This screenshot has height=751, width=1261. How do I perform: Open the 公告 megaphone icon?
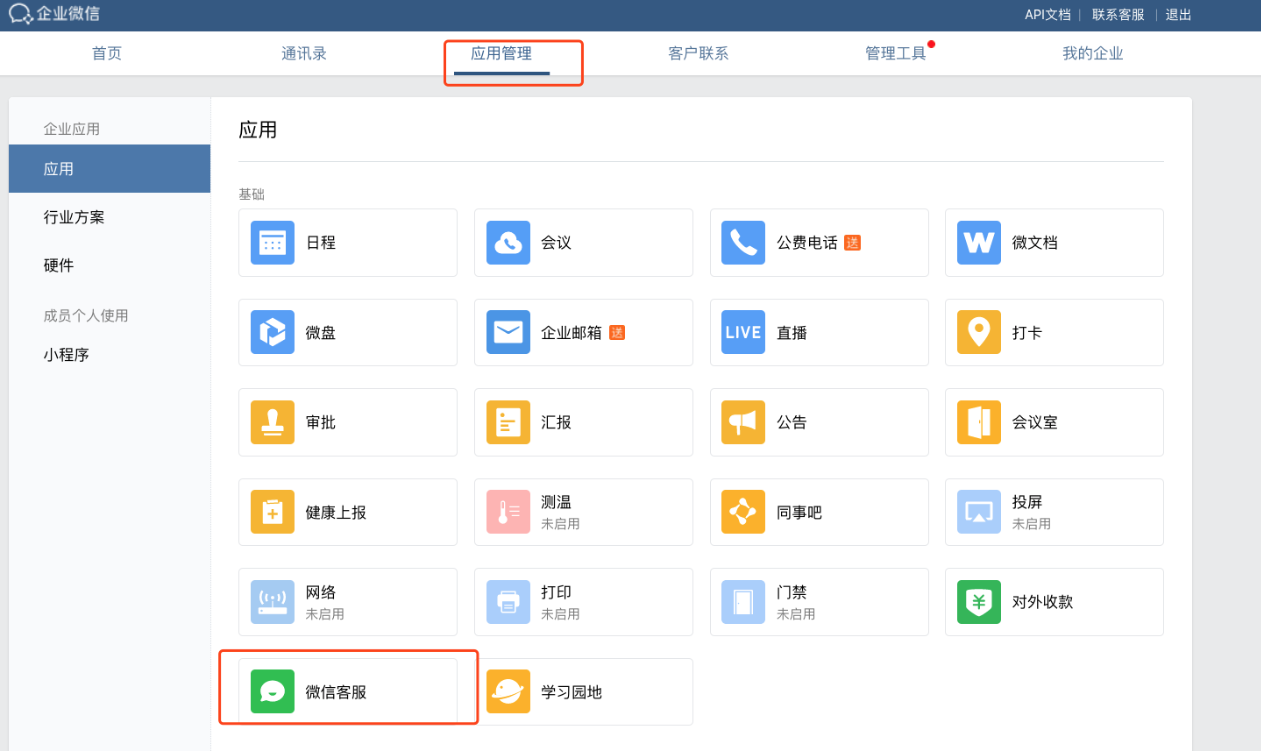[x=743, y=423]
